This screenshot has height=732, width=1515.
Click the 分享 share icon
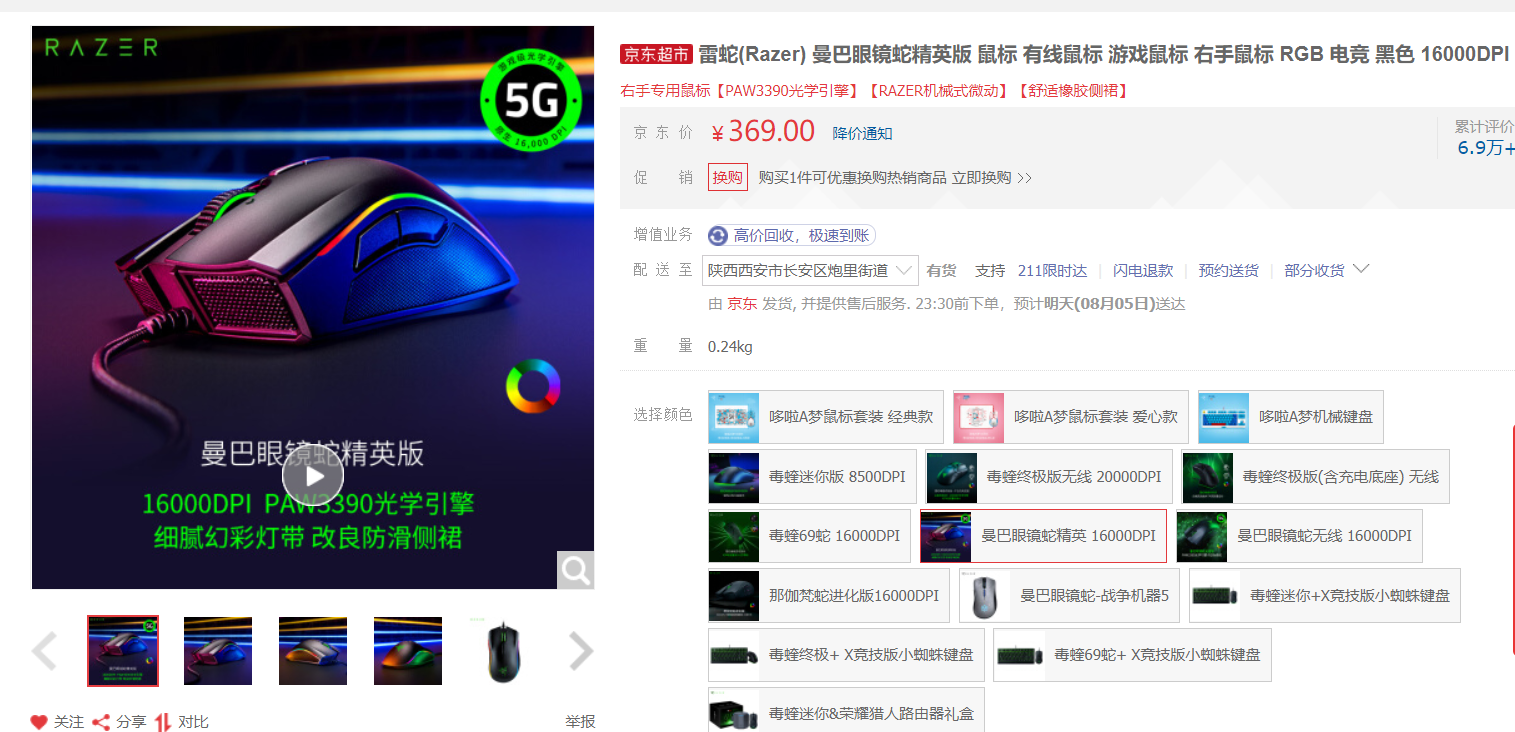101,721
